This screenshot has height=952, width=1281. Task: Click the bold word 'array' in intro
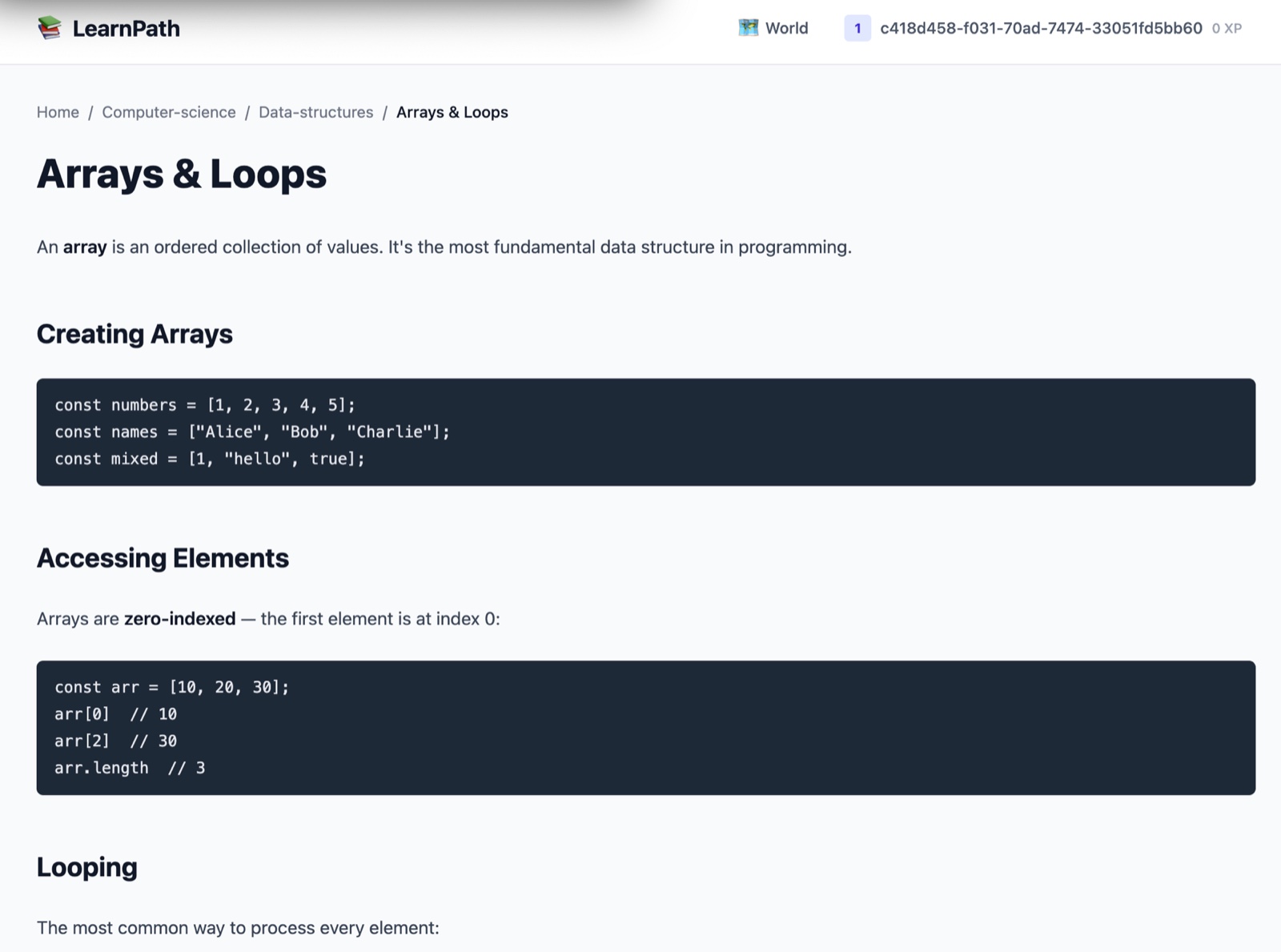click(85, 247)
